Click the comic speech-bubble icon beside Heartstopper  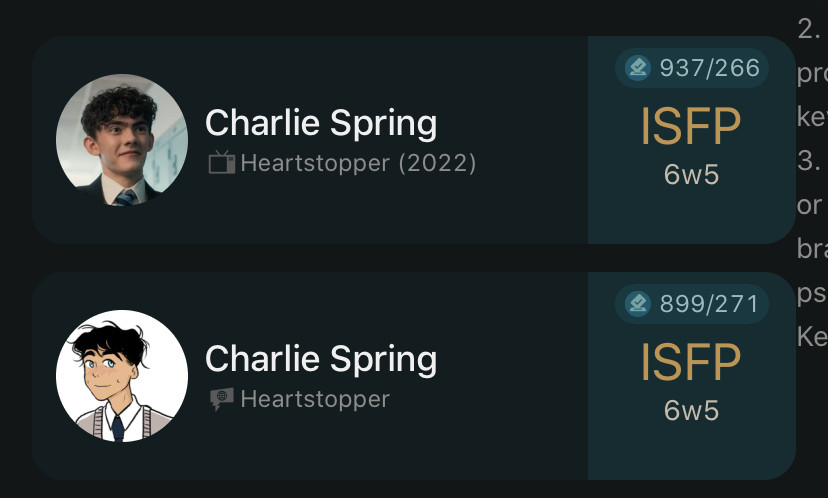coord(221,399)
